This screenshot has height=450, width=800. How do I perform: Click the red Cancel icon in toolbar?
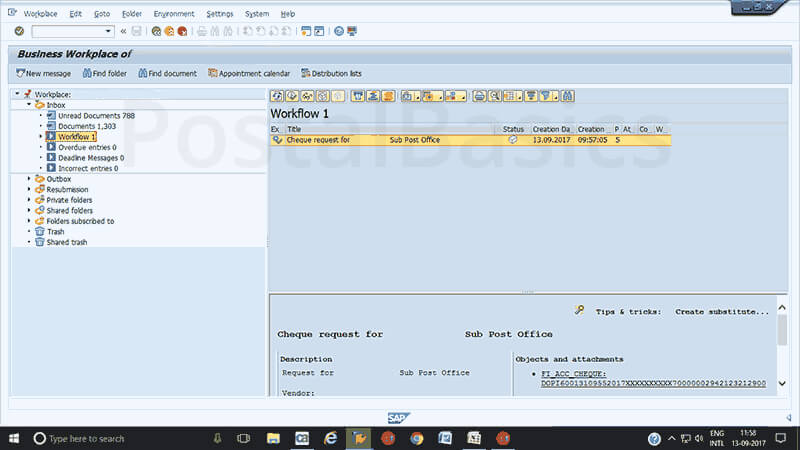point(182,31)
